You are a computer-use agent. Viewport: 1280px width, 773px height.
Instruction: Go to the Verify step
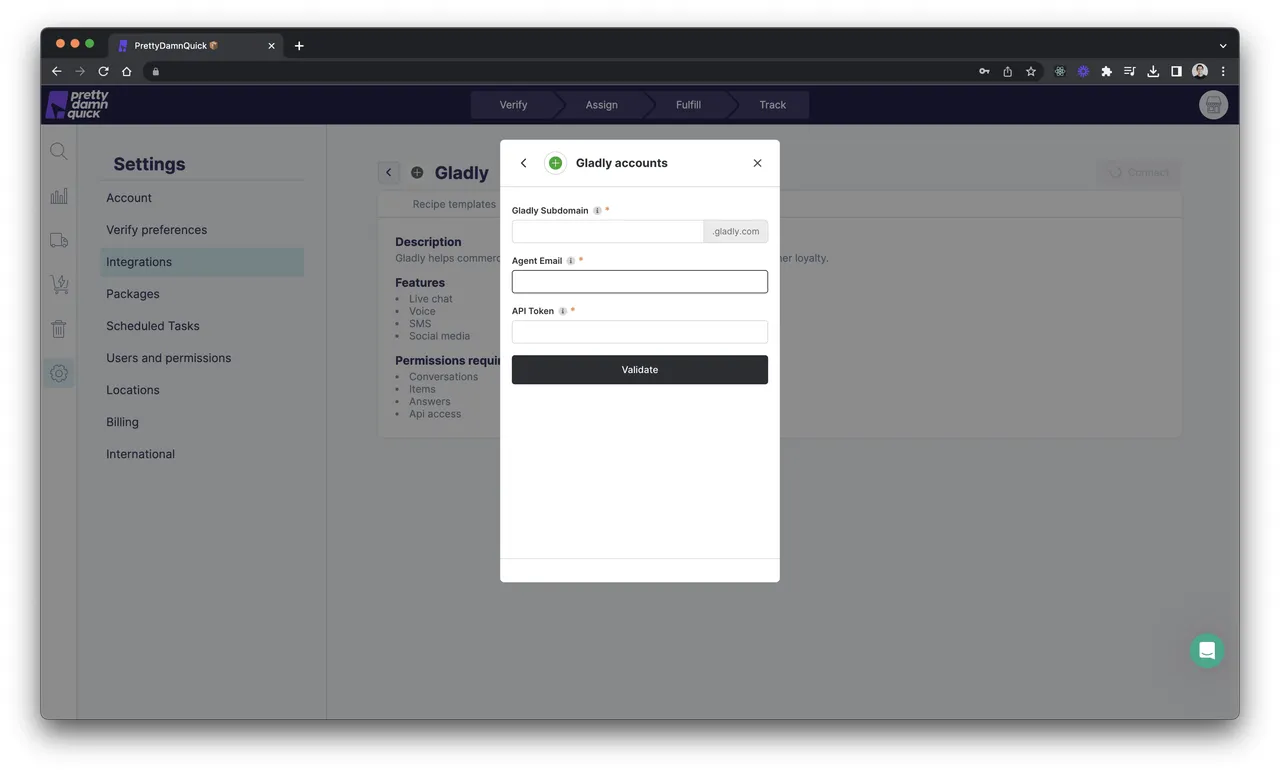tap(513, 105)
